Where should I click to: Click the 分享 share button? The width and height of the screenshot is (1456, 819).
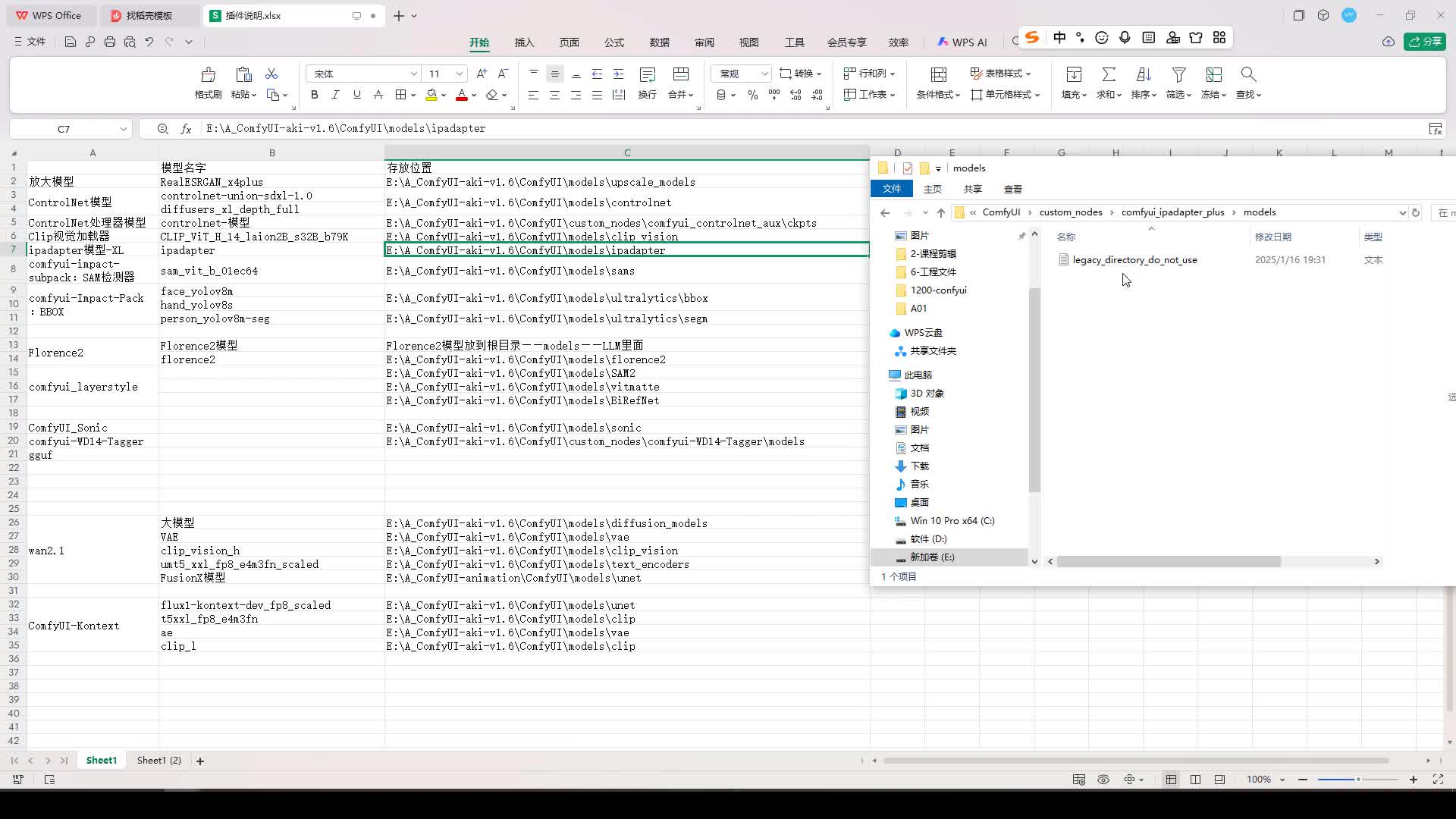point(1425,42)
